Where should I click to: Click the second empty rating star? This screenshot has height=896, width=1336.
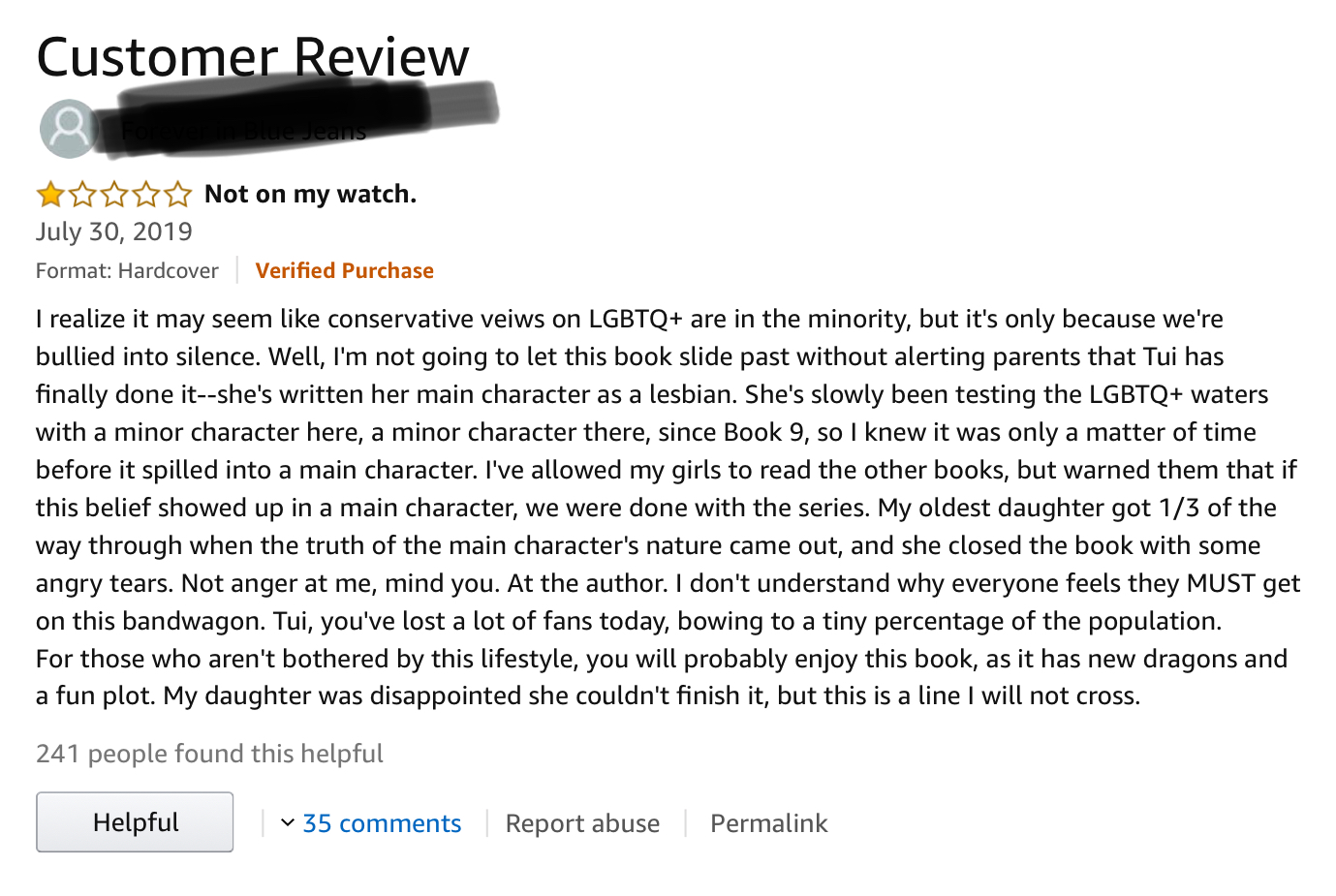coord(82,195)
